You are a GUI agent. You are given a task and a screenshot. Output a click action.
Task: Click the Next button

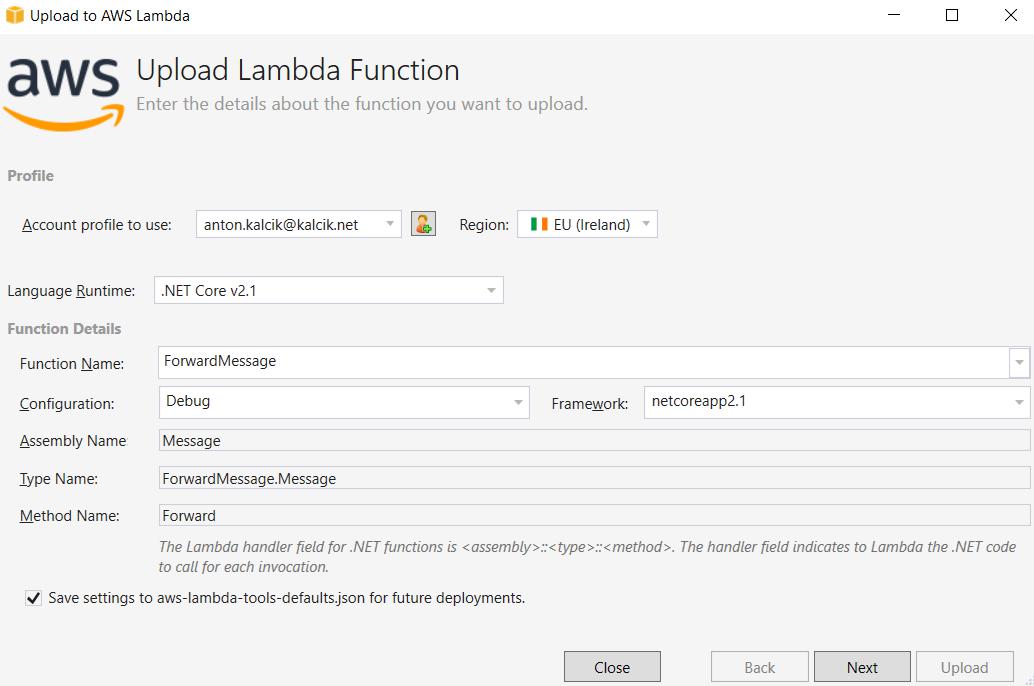tap(861, 666)
